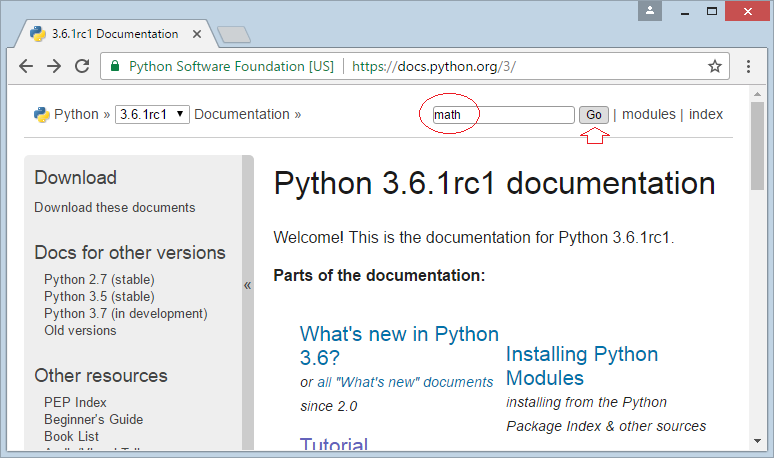Open the Chrome three-dot menu
This screenshot has width=774, height=458.
pos(748,66)
